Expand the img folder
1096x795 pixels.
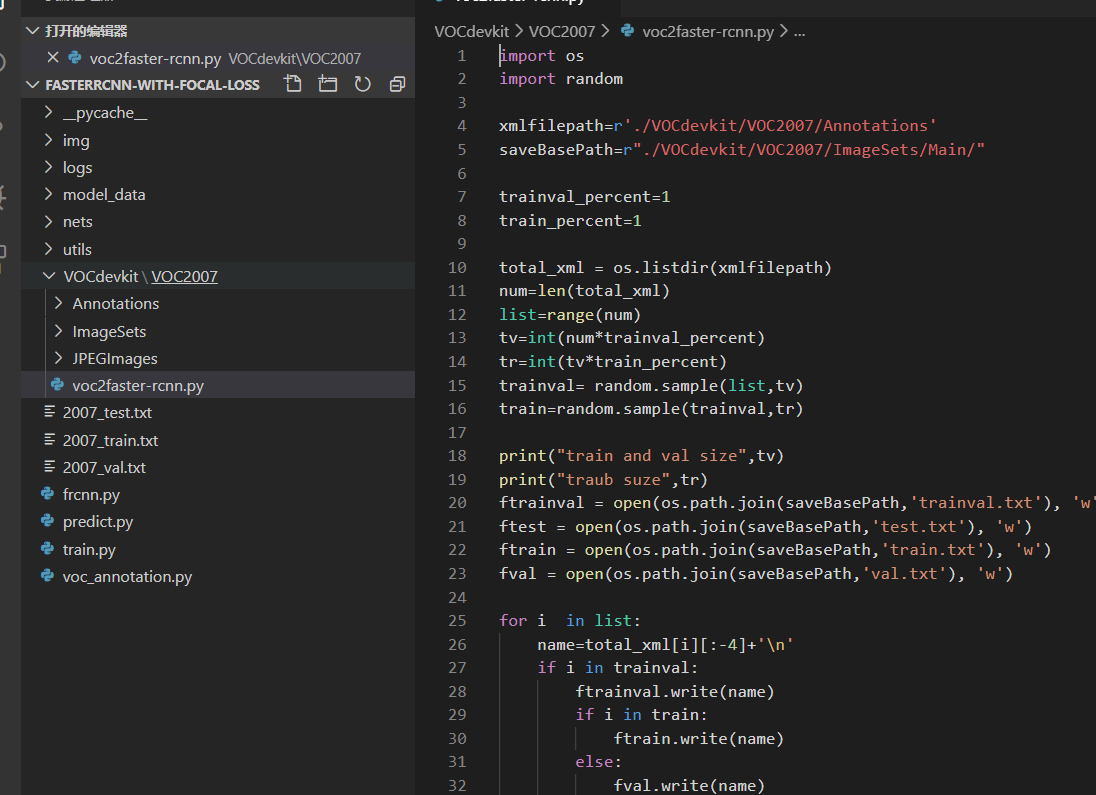pyautogui.click(x=48, y=140)
